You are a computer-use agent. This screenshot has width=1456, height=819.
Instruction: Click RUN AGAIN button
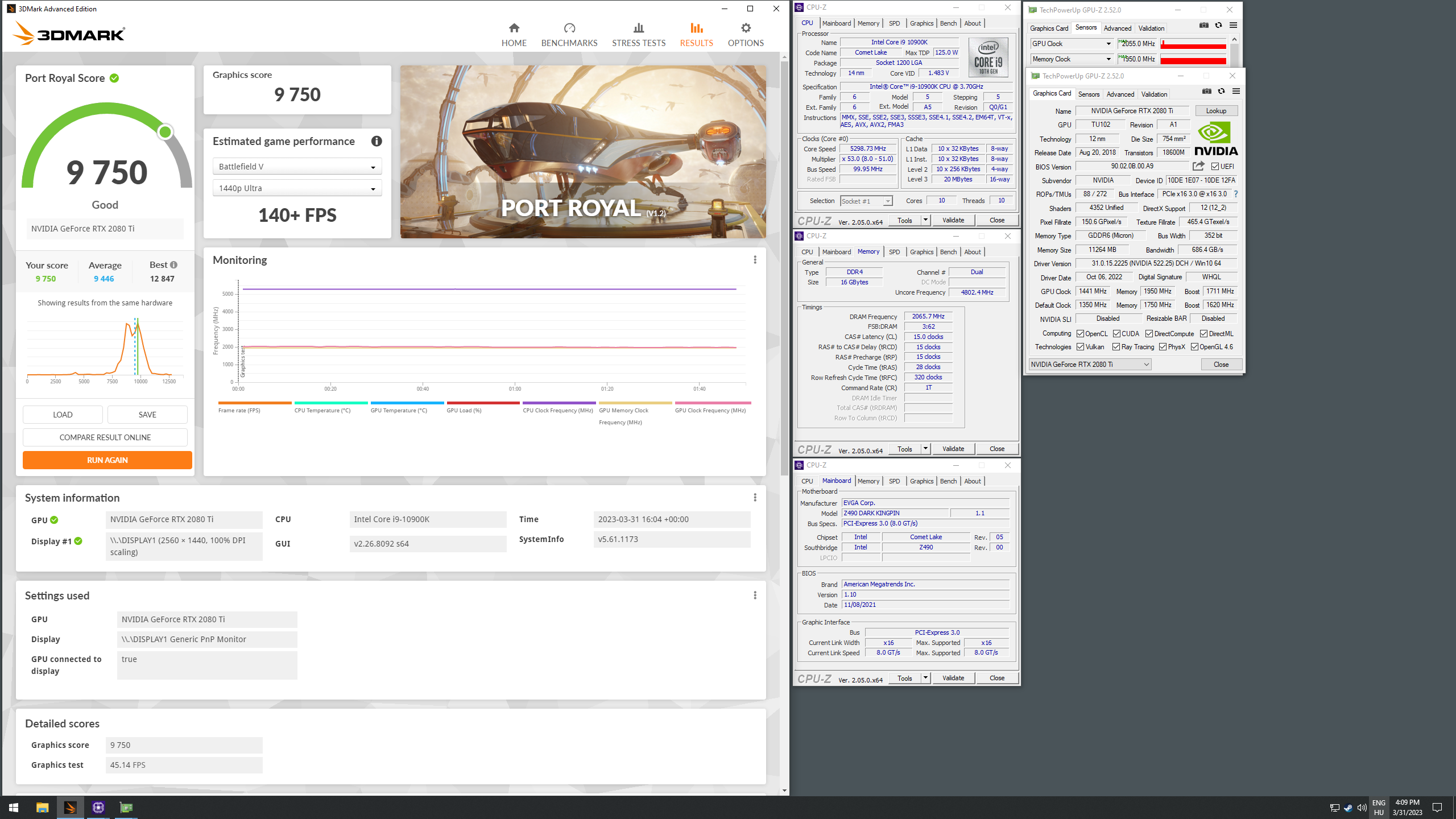click(107, 460)
